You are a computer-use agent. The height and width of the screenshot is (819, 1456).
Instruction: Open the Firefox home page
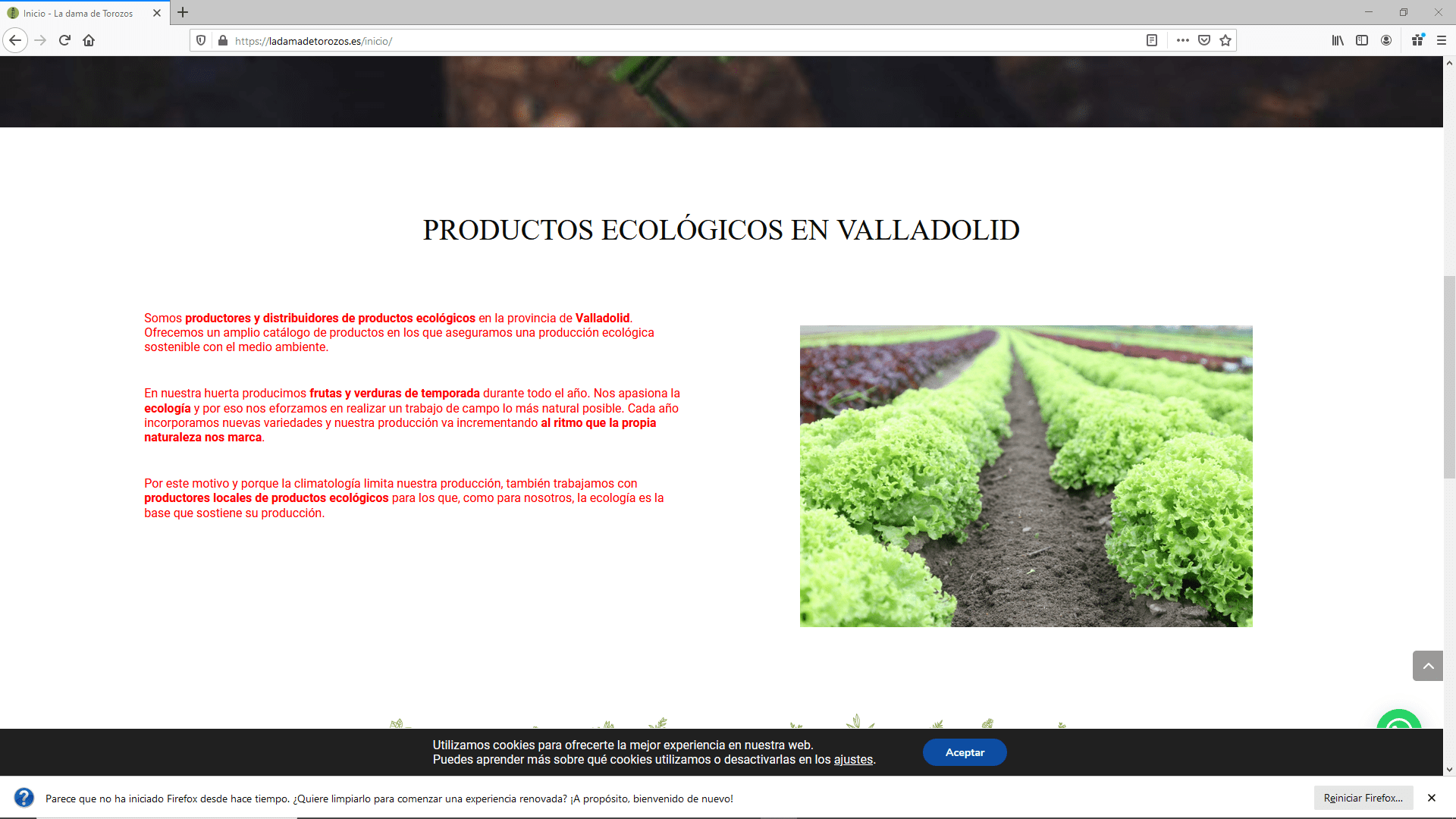[x=89, y=40]
